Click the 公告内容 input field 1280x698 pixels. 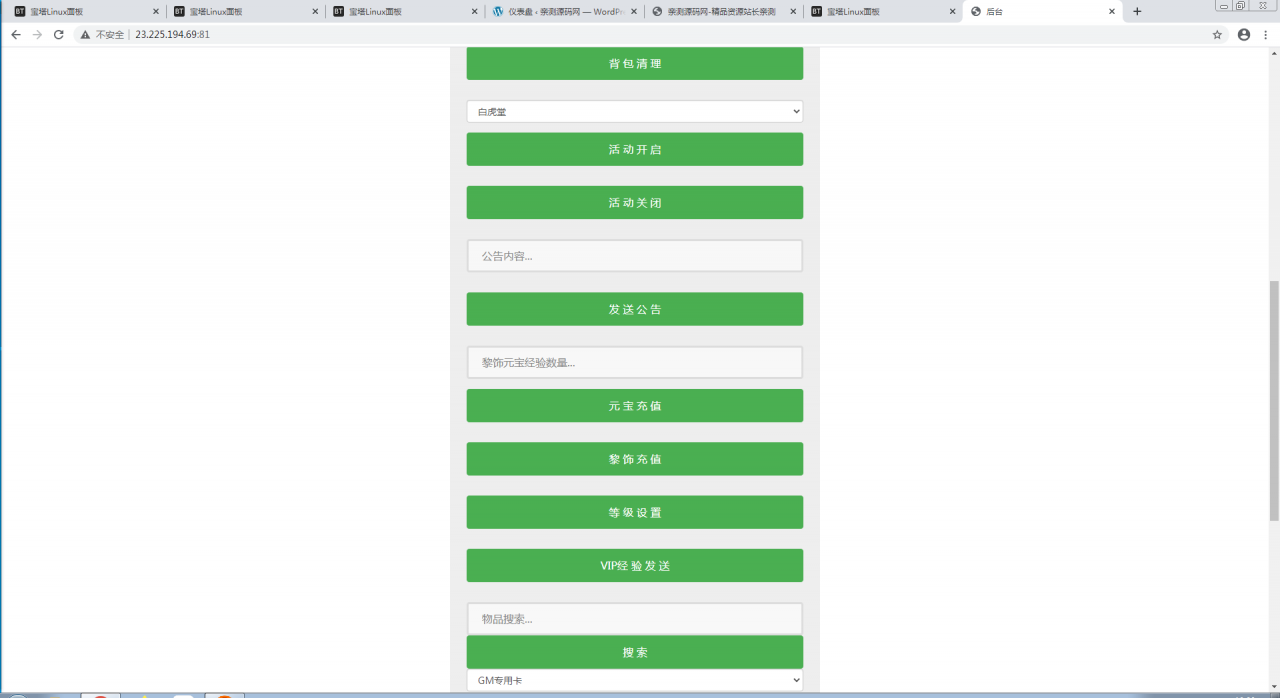point(634,255)
